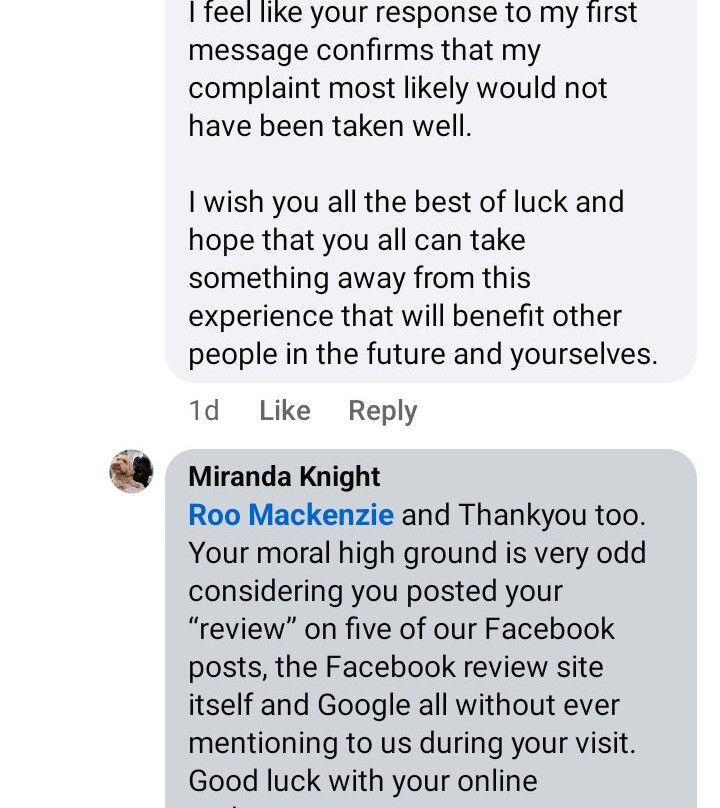Screen dimensions: 720x808
Task: Click the text "and Thankyou too."
Action: pyautogui.click(x=523, y=515)
